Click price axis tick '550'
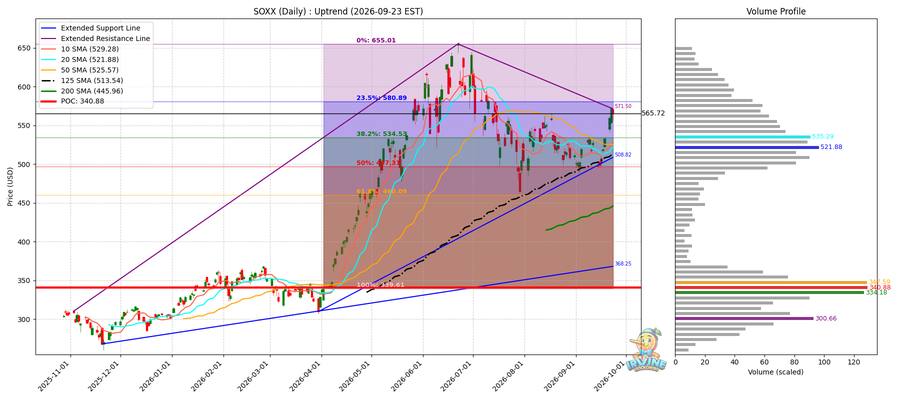This screenshot has height=400, width=900. (x=26, y=126)
